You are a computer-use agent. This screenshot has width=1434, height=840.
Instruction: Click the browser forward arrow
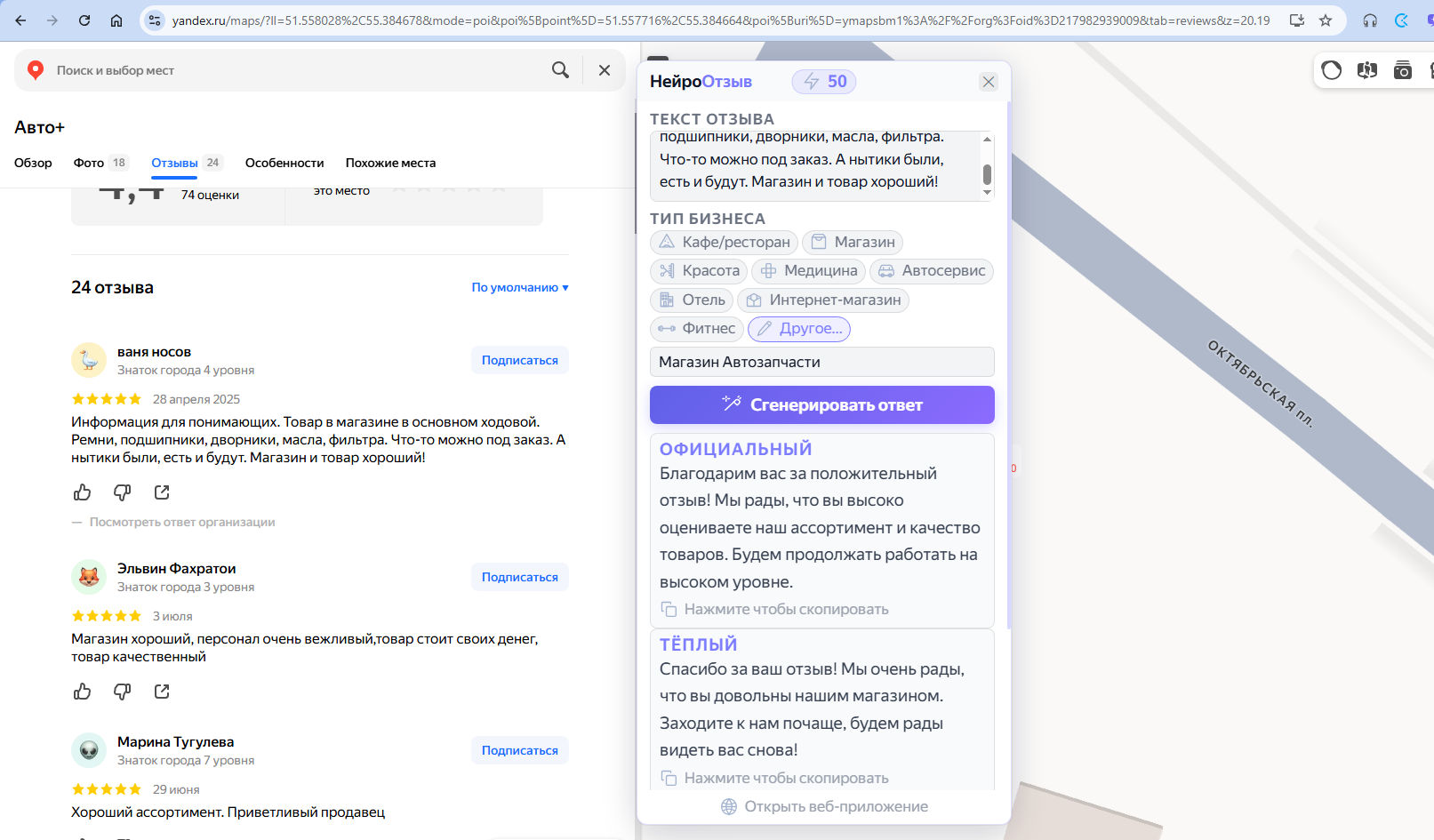tap(52, 20)
